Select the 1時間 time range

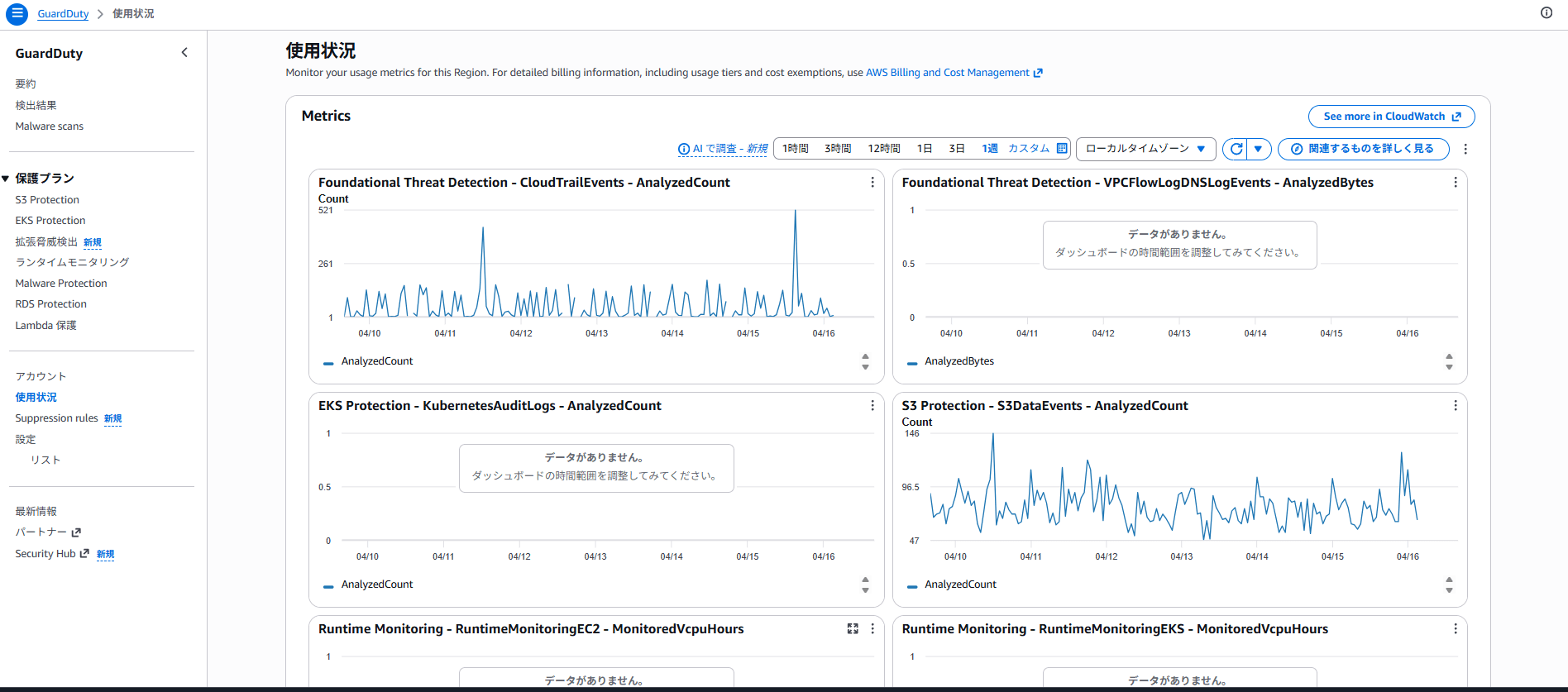coord(796,149)
